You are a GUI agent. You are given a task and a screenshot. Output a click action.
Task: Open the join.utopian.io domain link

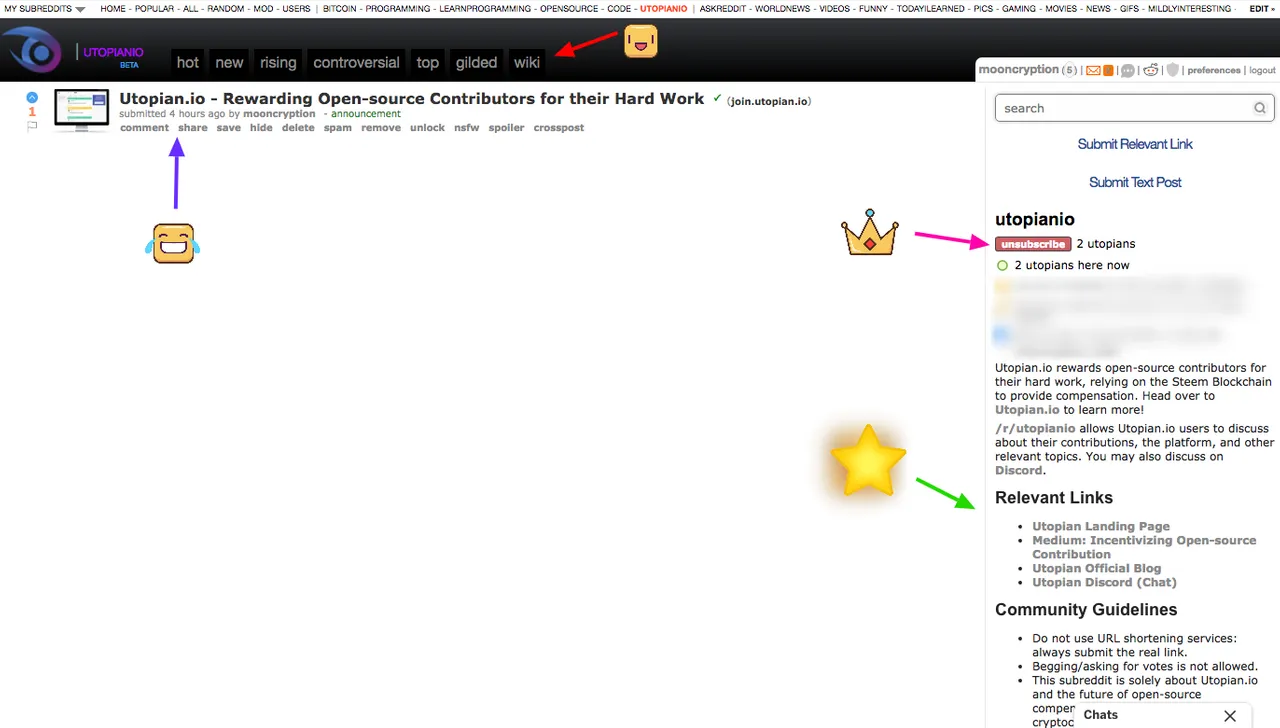click(769, 101)
